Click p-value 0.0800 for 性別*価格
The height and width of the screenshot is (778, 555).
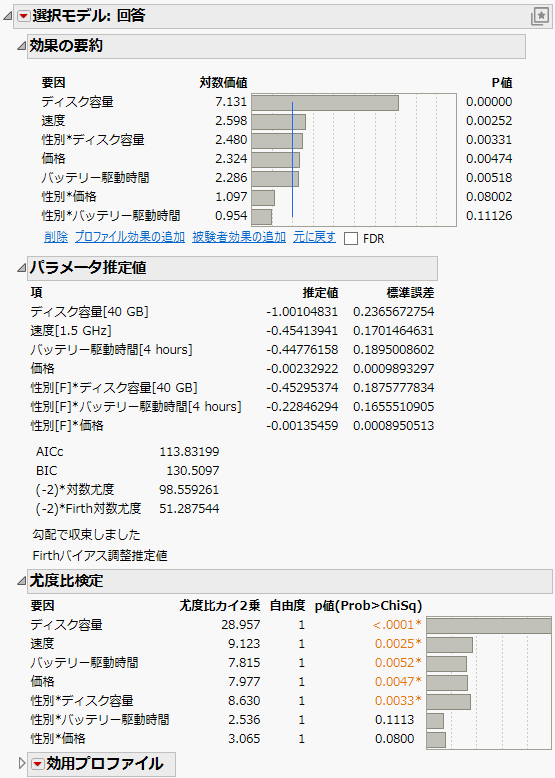(394, 739)
